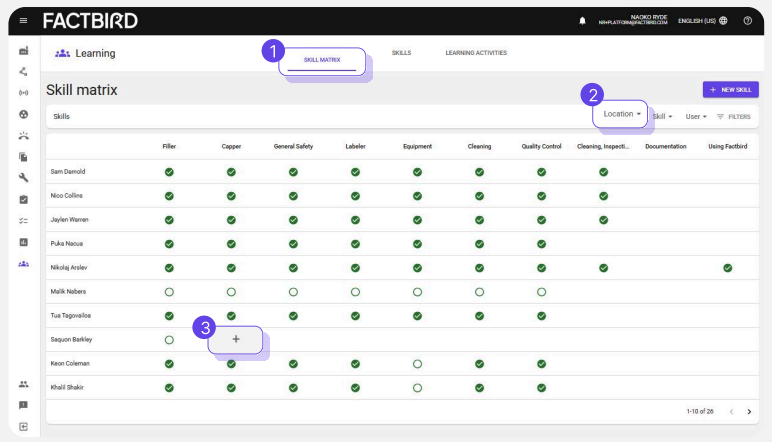Open the alarm light icon in sidebar

point(23,135)
